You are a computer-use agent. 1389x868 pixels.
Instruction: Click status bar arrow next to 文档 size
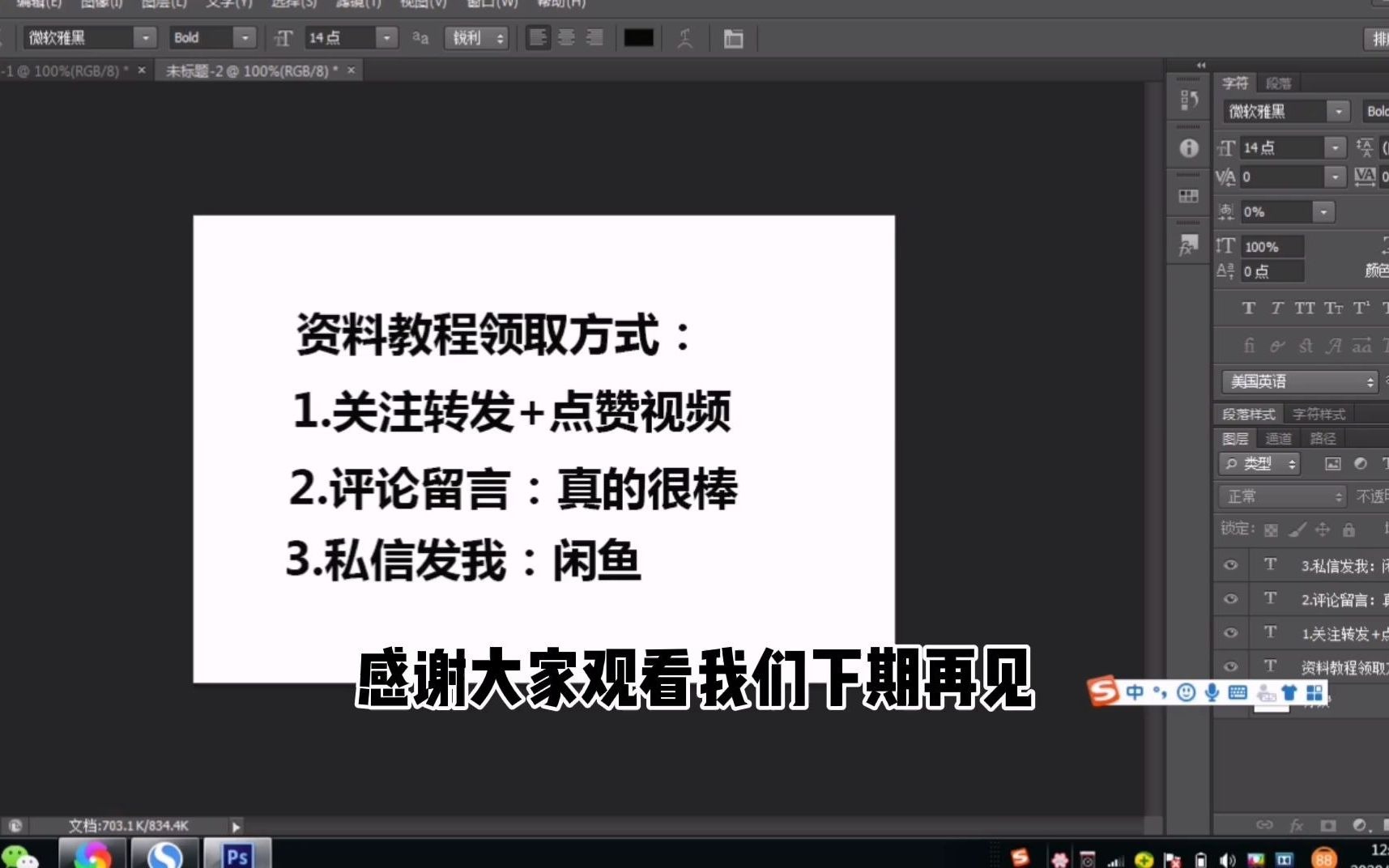tap(236, 827)
